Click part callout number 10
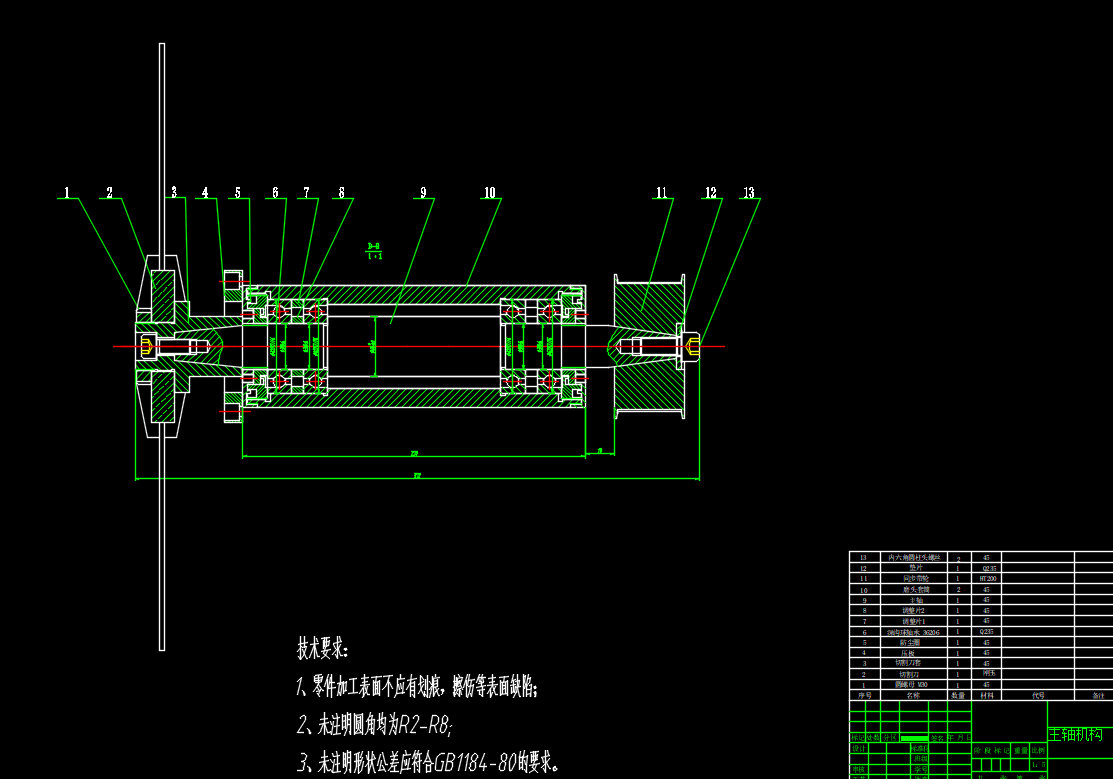1113x779 pixels. click(489, 192)
